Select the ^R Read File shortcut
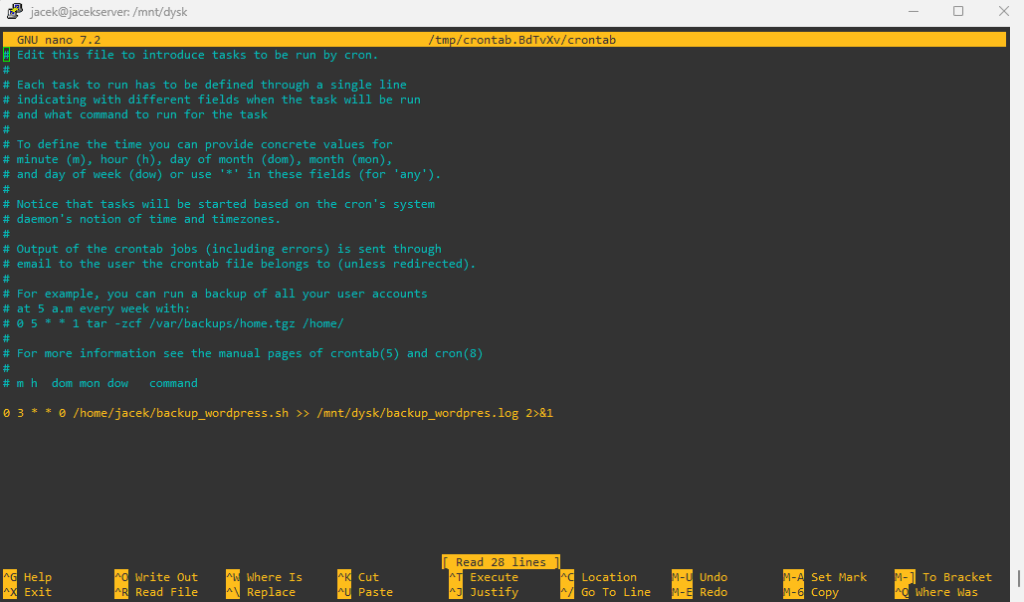1024x602 pixels. coord(156,592)
